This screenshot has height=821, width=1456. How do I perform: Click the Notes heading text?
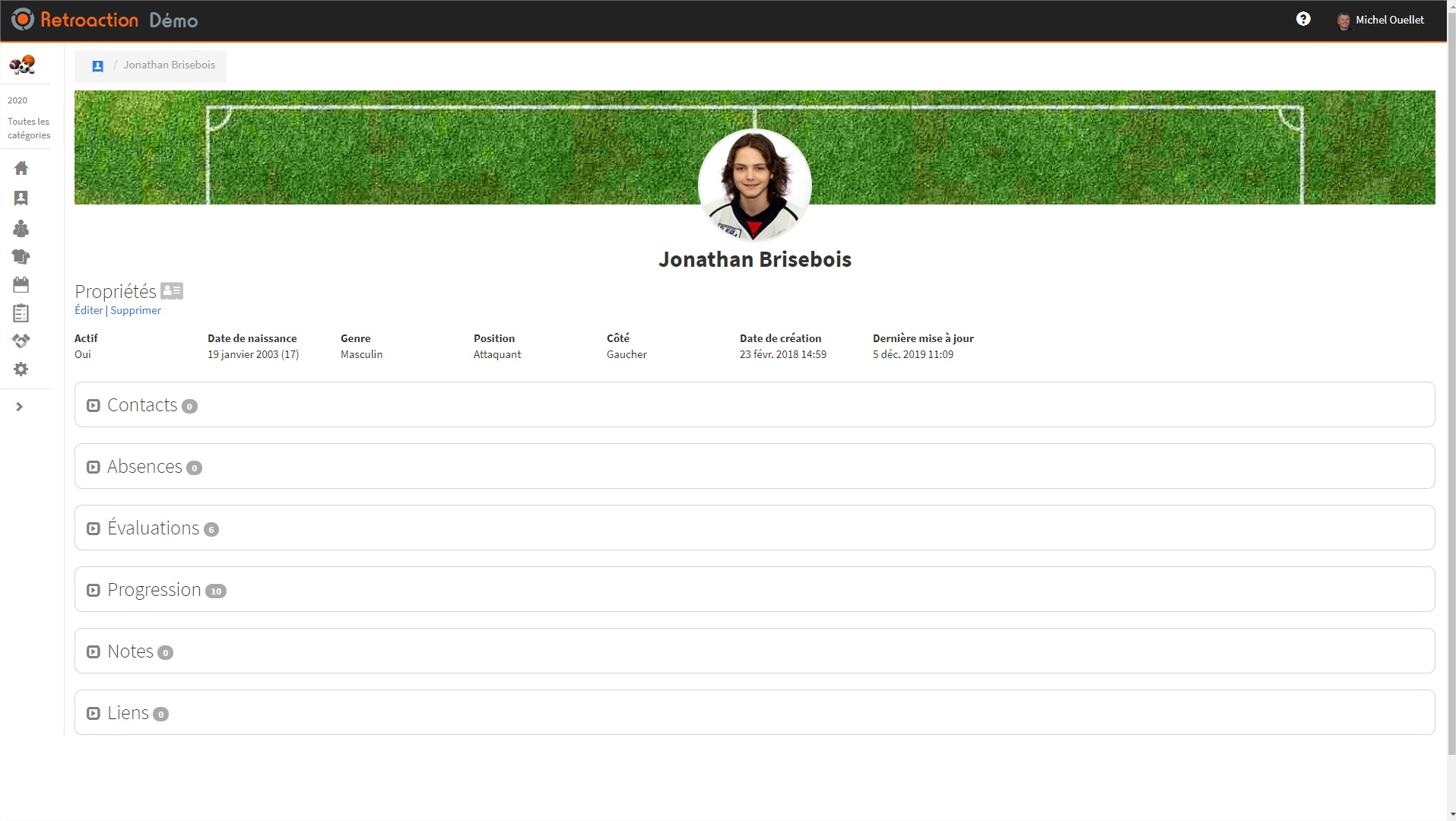point(130,651)
